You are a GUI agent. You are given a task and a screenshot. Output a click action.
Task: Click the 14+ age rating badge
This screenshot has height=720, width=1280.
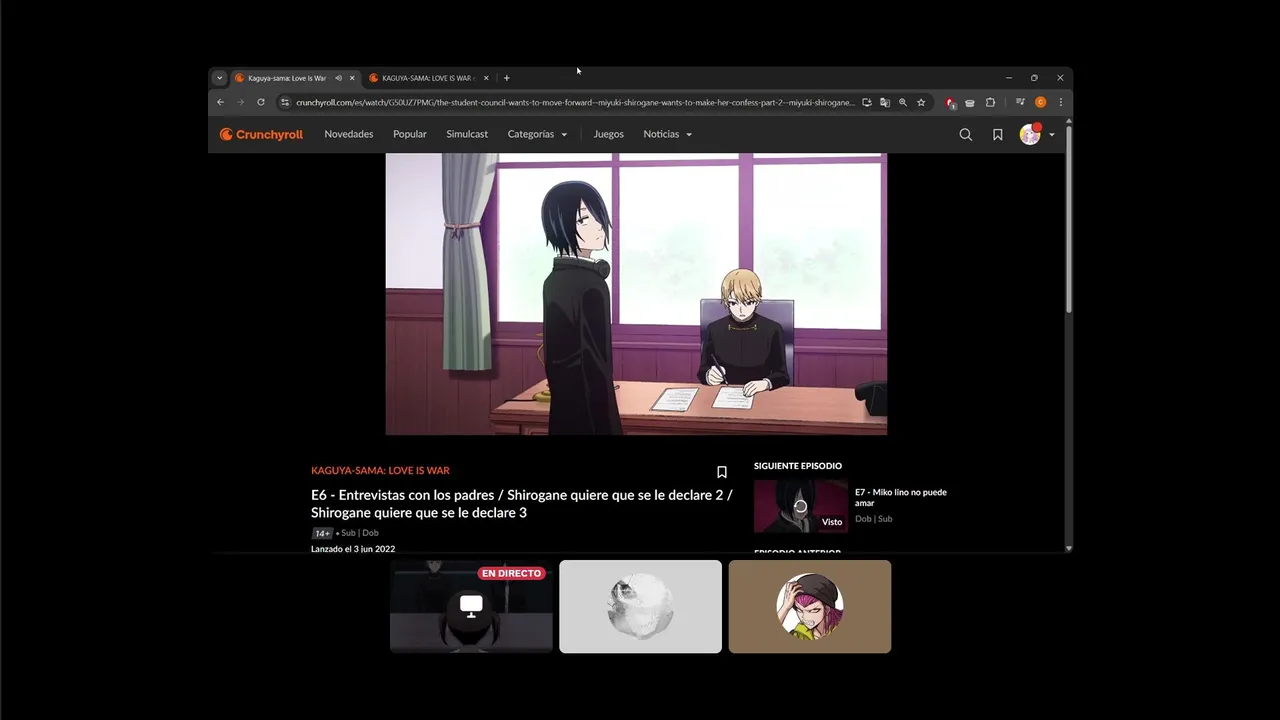point(322,533)
